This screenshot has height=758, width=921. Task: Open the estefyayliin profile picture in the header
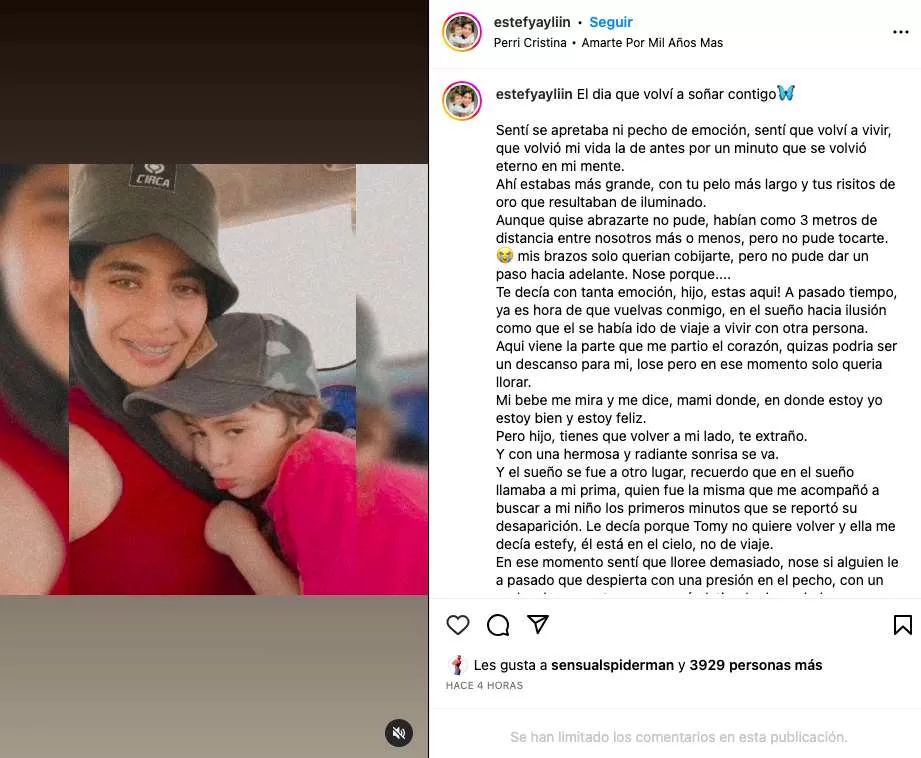[x=462, y=32]
